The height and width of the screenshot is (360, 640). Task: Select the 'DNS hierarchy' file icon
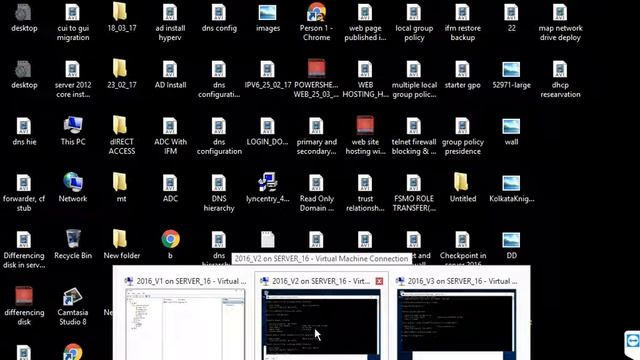[219, 183]
